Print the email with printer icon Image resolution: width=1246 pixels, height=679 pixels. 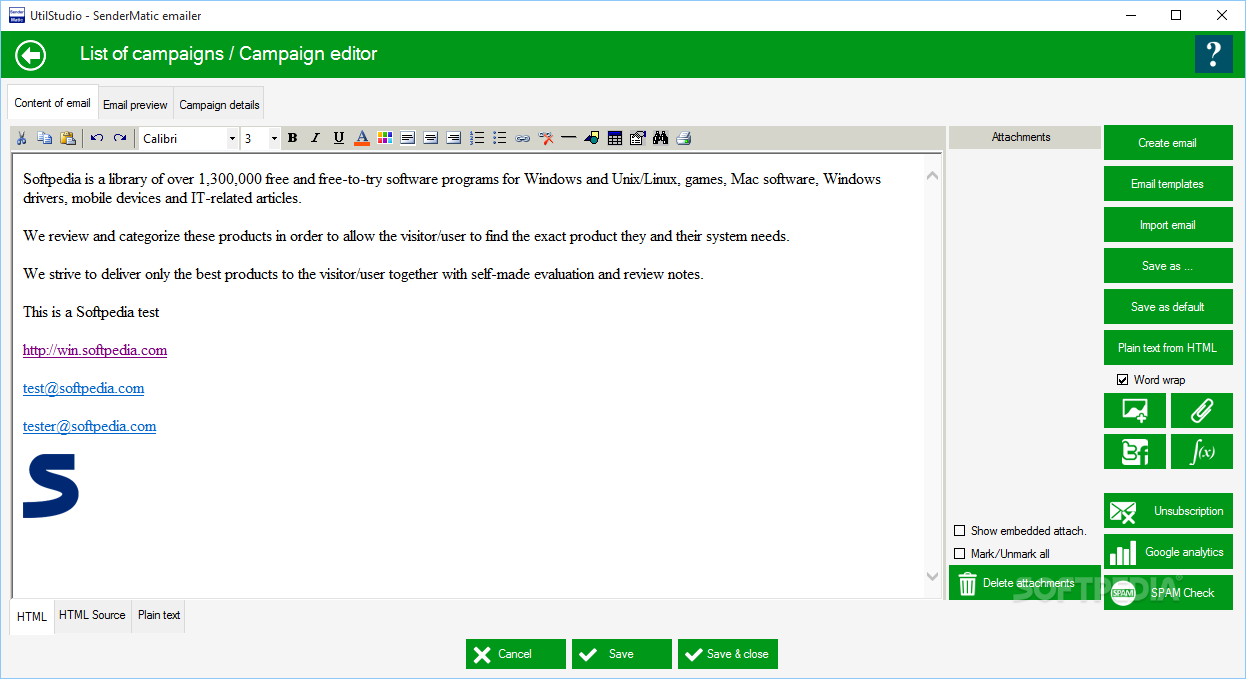coord(684,138)
